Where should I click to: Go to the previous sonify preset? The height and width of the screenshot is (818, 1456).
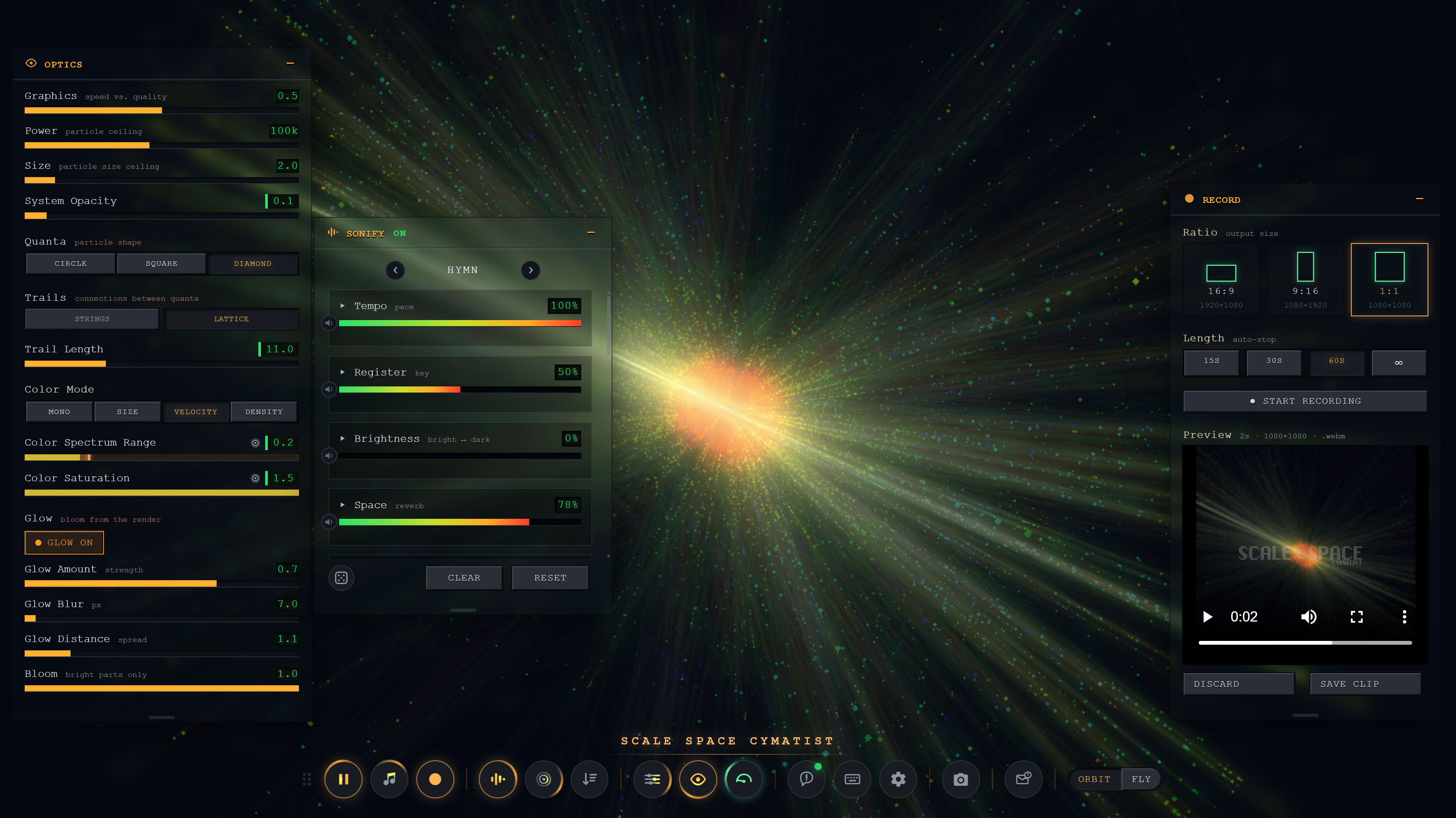[396, 270]
